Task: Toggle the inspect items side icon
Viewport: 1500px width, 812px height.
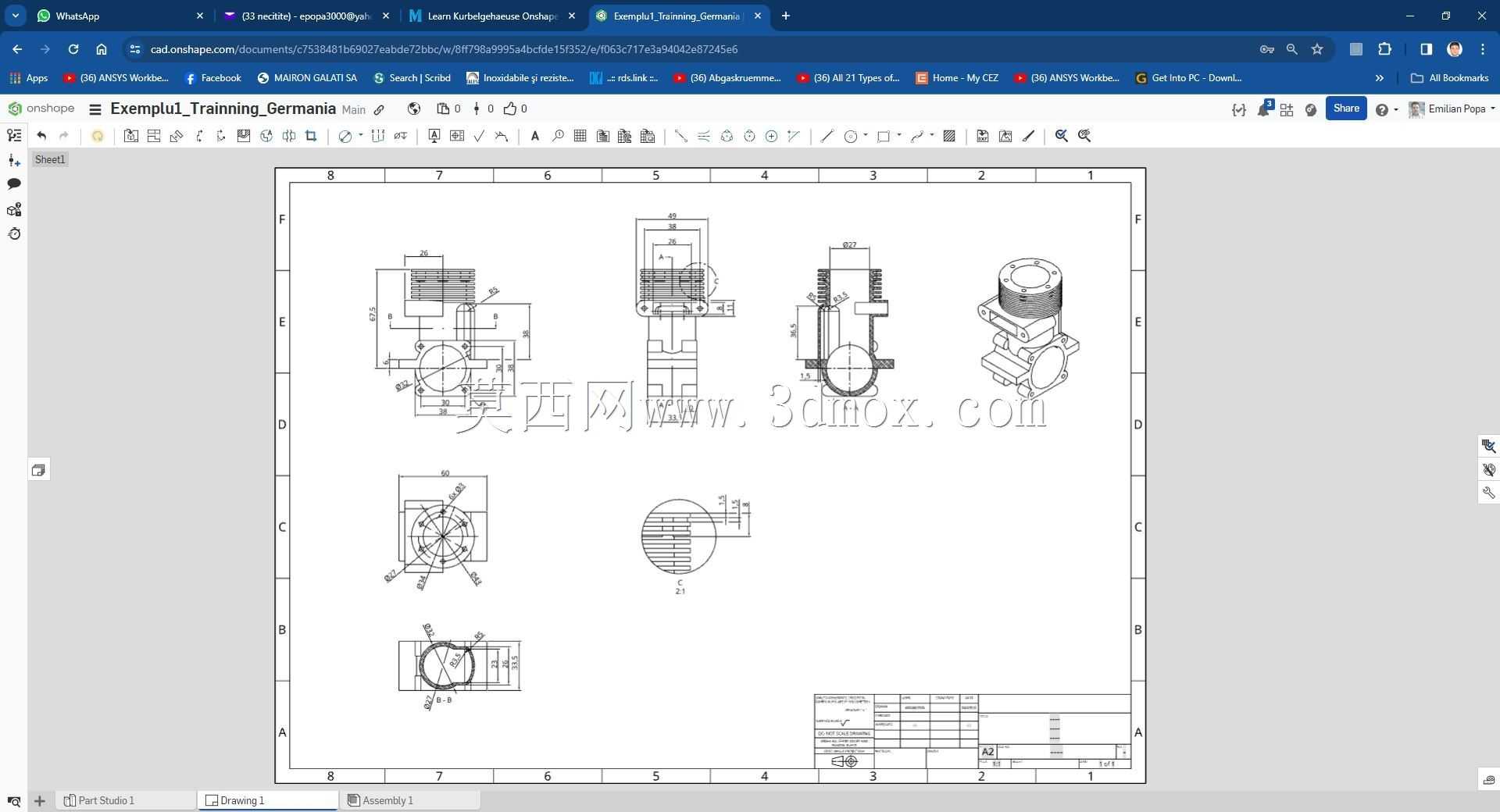Action: [x=1488, y=446]
